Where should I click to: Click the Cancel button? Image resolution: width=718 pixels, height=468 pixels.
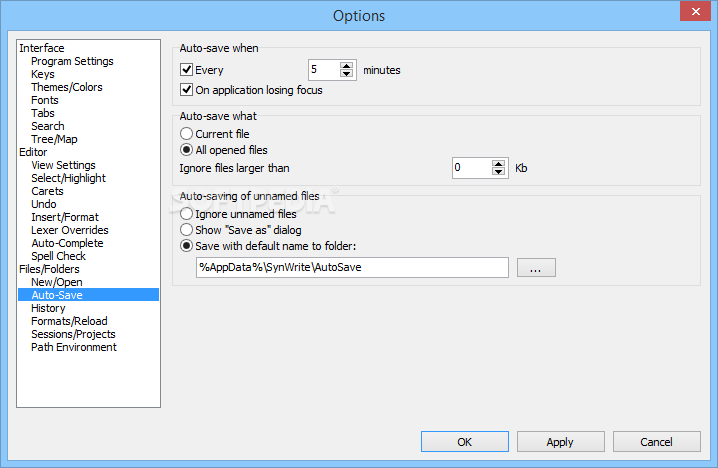click(657, 442)
